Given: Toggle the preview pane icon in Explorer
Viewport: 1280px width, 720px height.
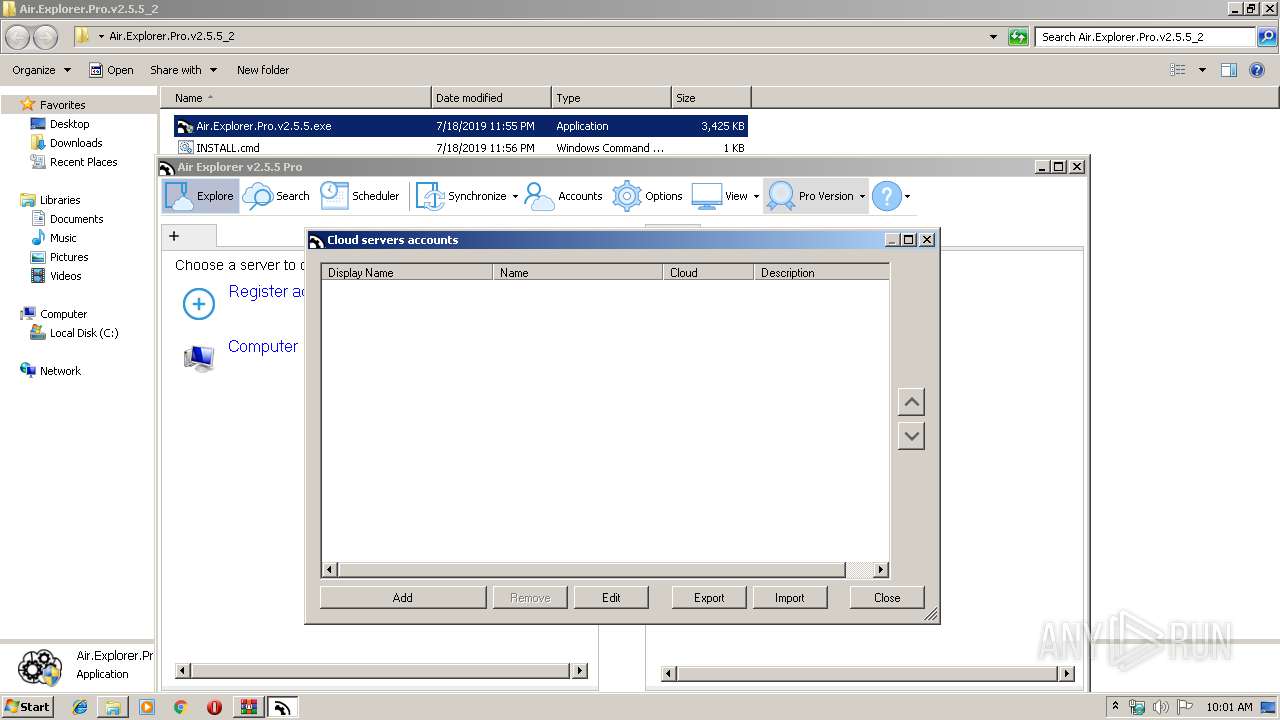Looking at the screenshot, I should tap(1229, 70).
